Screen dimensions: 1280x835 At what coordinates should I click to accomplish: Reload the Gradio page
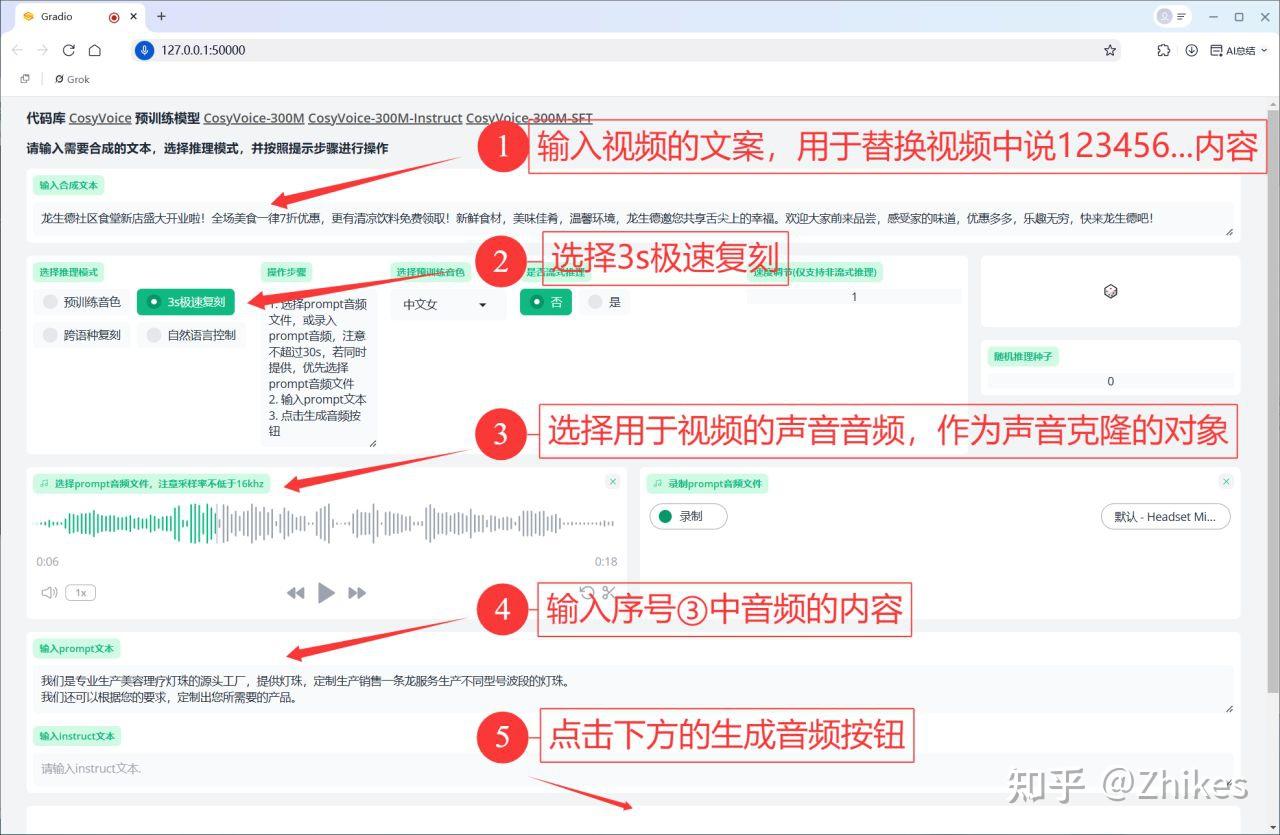tap(68, 50)
